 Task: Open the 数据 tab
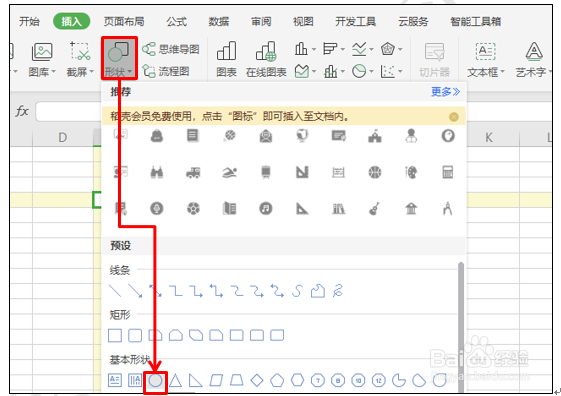(219, 21)
